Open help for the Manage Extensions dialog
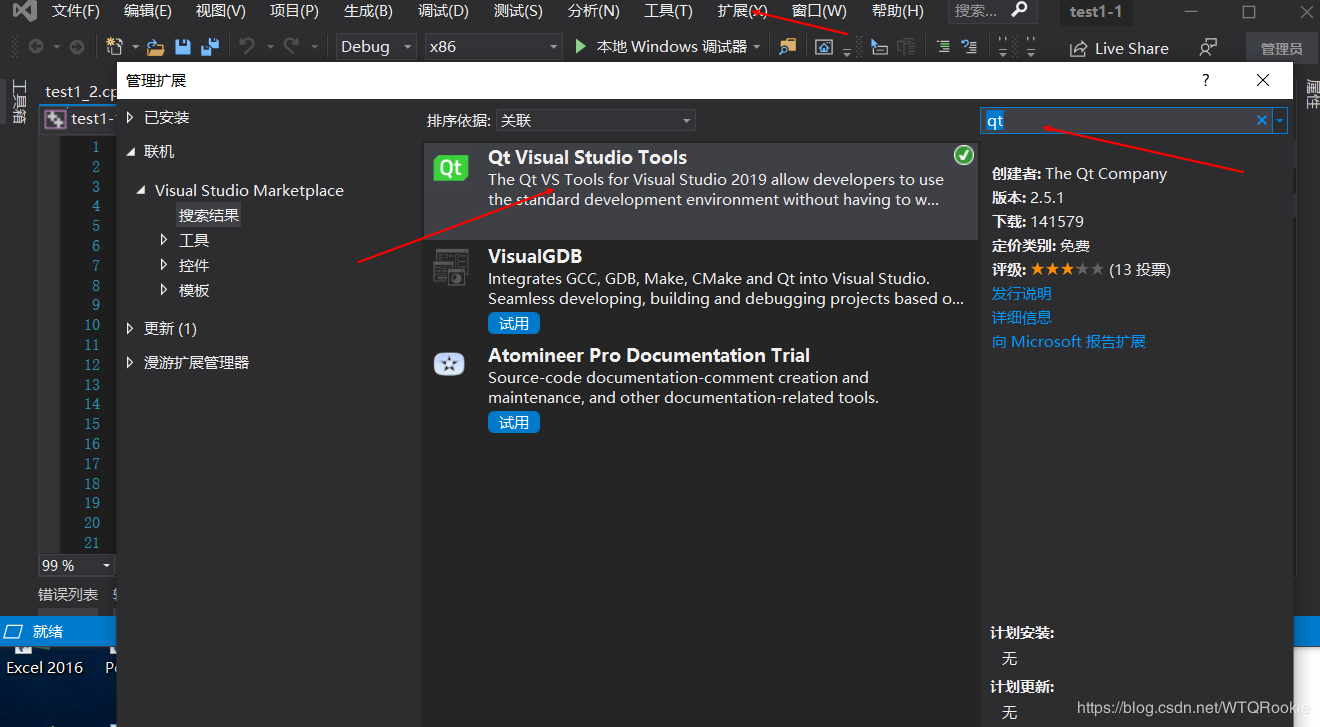 1206,80
